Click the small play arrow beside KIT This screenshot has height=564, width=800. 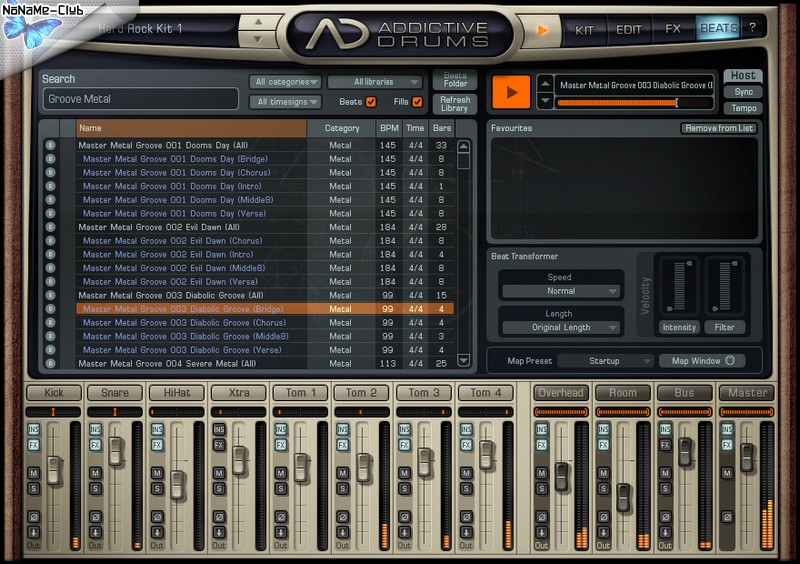[x=542, y=30]
